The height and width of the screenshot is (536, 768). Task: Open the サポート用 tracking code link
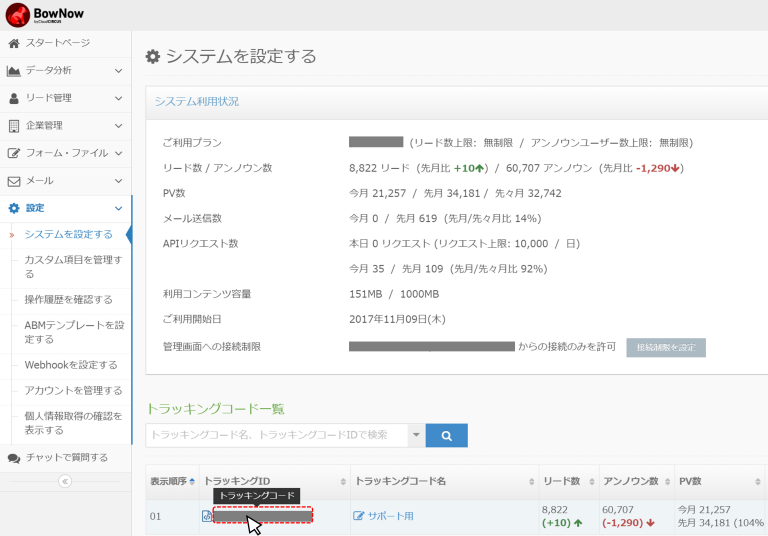390,516
